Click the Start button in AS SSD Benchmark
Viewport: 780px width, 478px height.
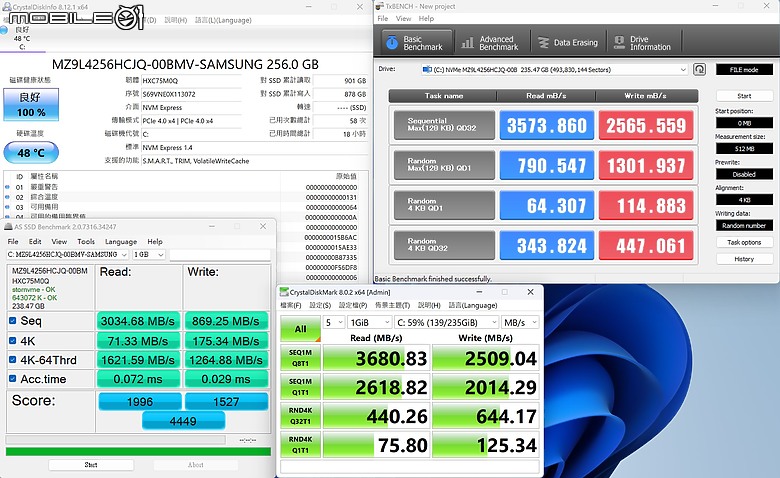tap(91, 465)
